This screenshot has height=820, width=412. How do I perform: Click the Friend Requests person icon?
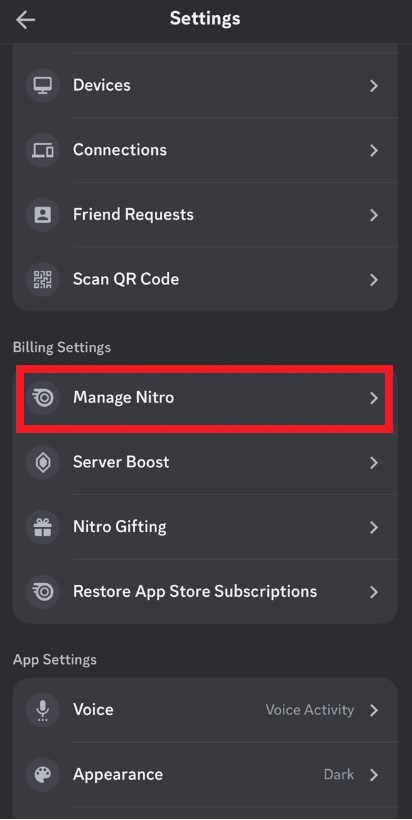tap(42, 215)
